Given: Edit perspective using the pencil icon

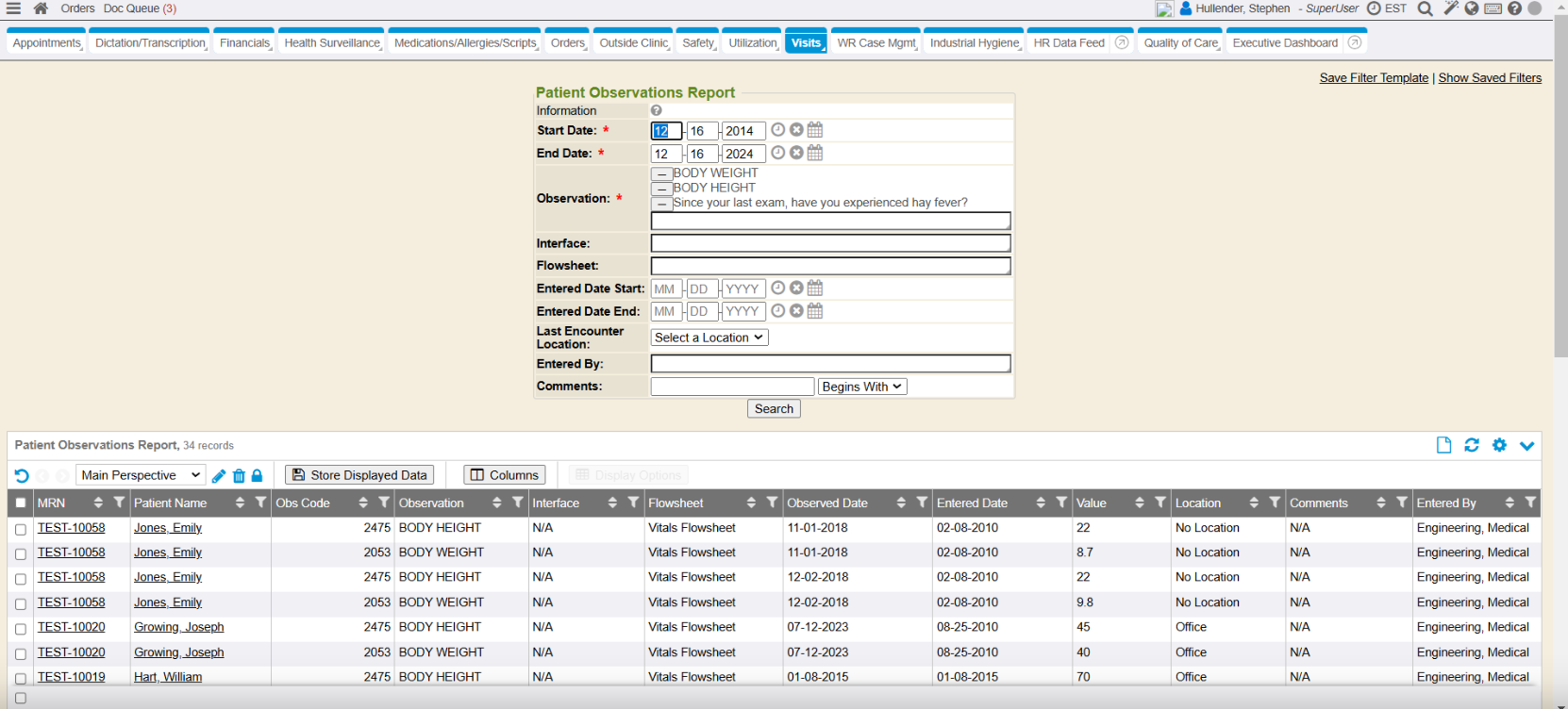Looking at the screenshot, I should pyautogui.click(x=219, y=476).
